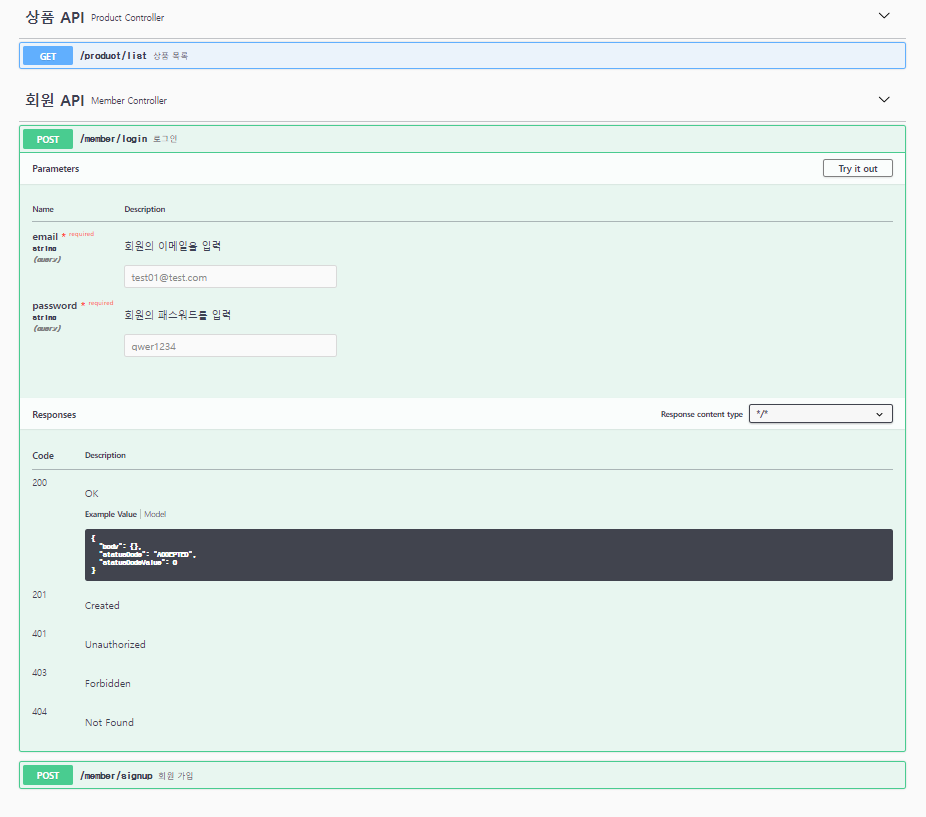Click the /member/signup path text
The image size is (926, 817).
[116, 776]
